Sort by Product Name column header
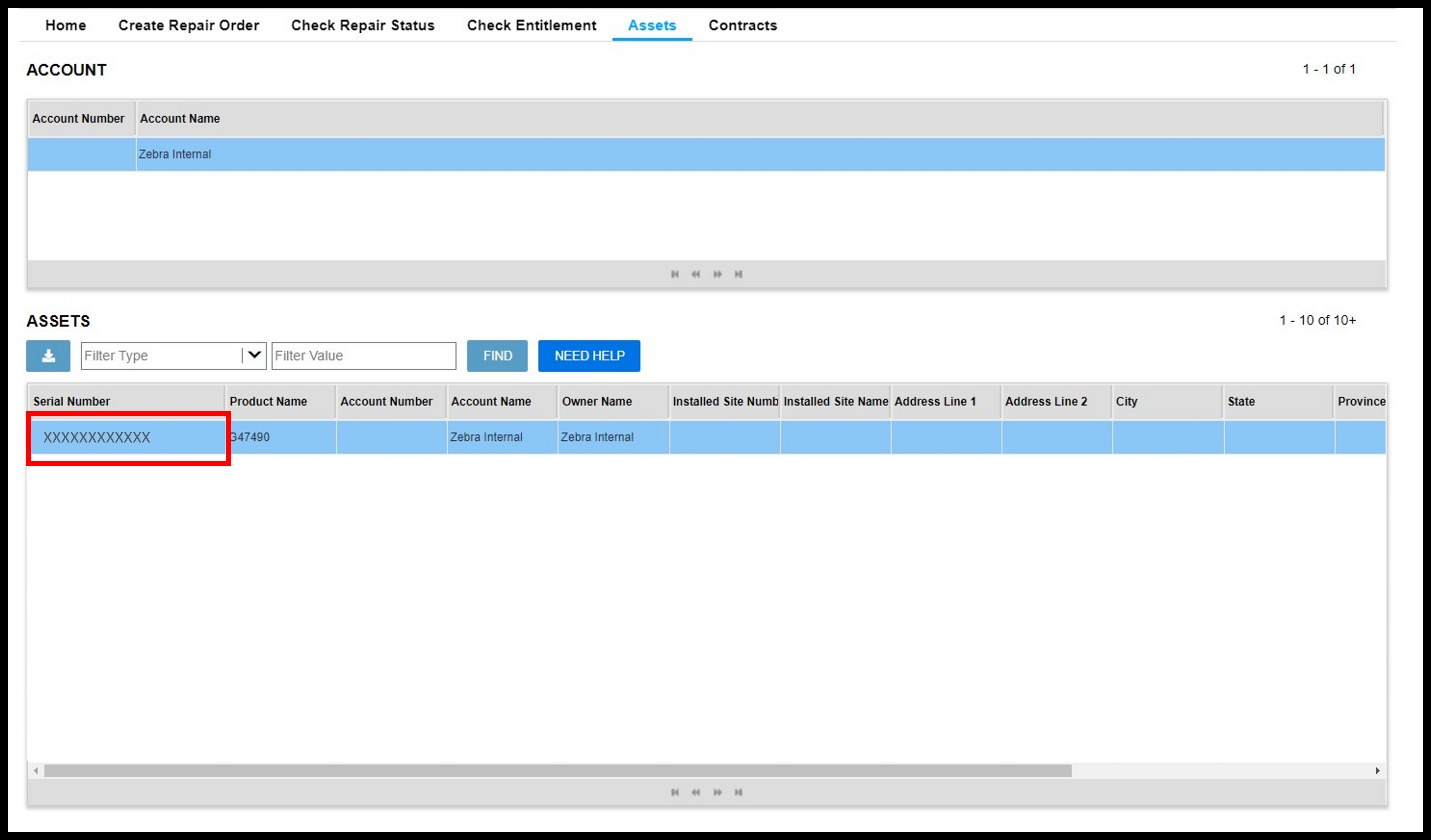Image resolution: width=1431 pixels, height=840 pixels. (281, 402)
